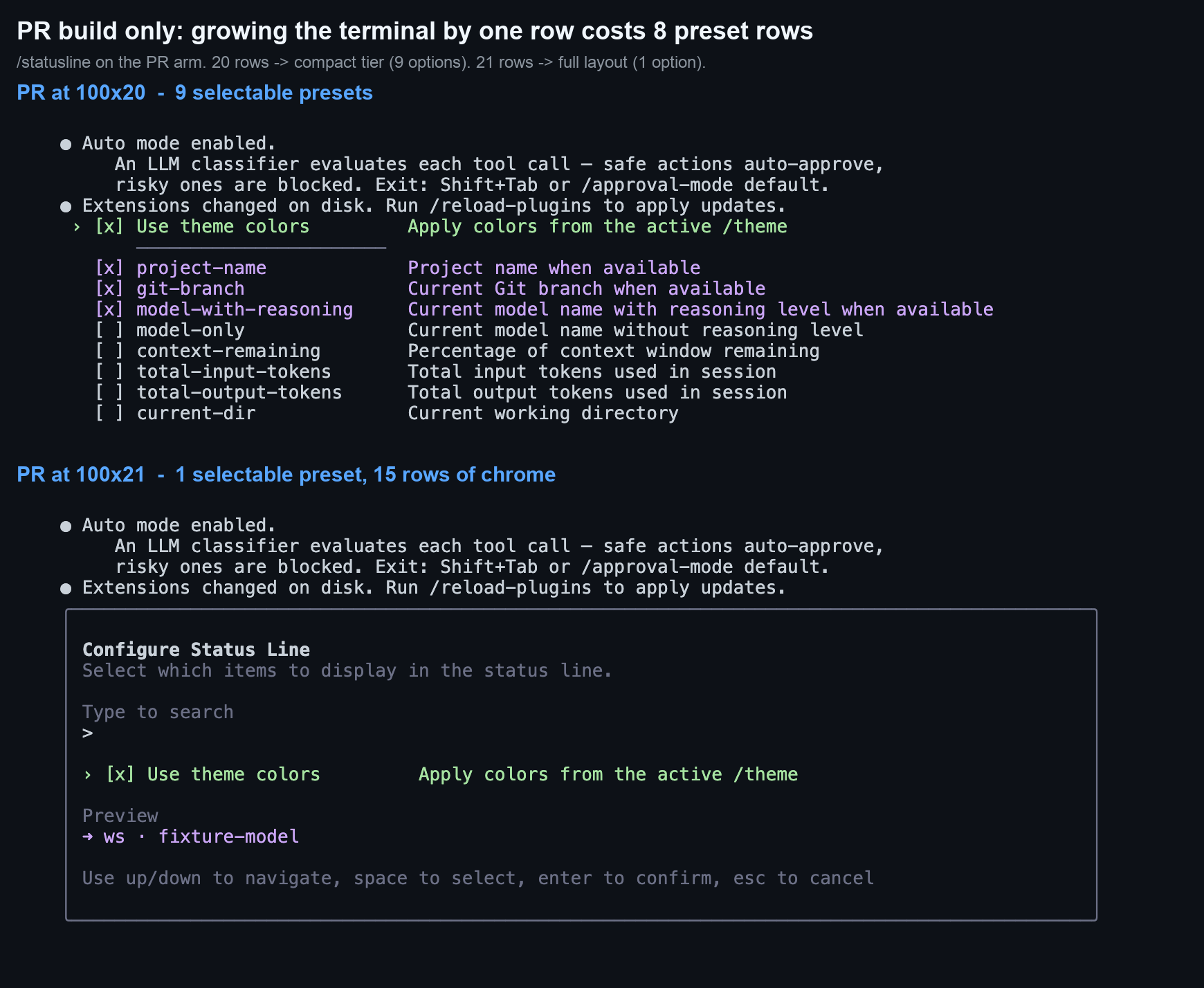Select the fixture-model preview text
Viewport: 1204px width, 988px height.
[x=229, y=836]
